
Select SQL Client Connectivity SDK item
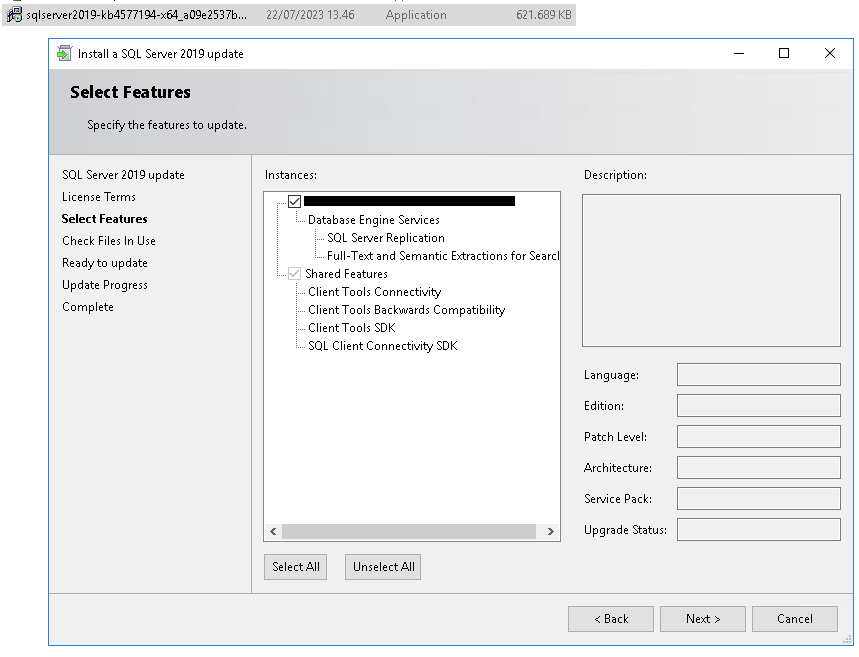[x=382, y=346]
